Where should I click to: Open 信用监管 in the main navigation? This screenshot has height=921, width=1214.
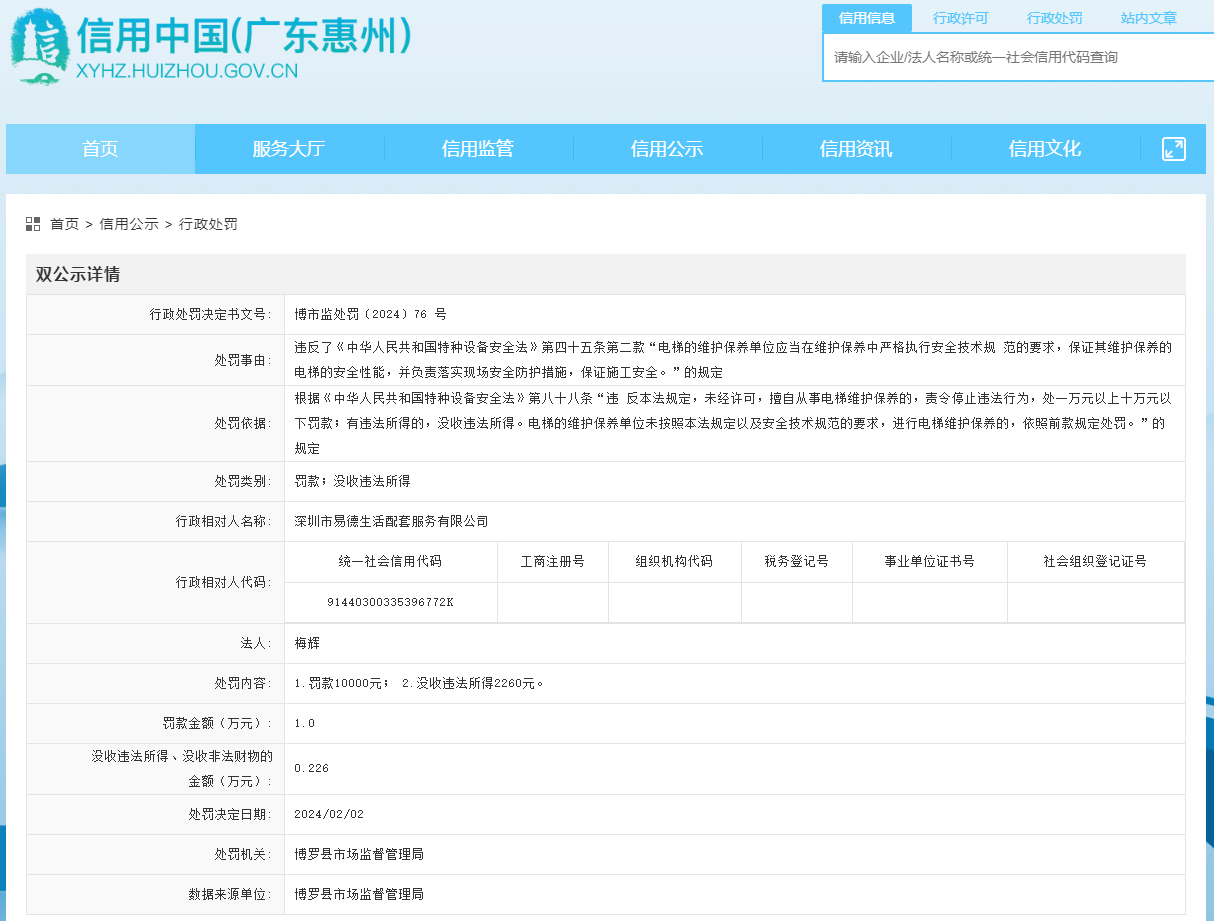pyautogui.click(x=478, y=149)
